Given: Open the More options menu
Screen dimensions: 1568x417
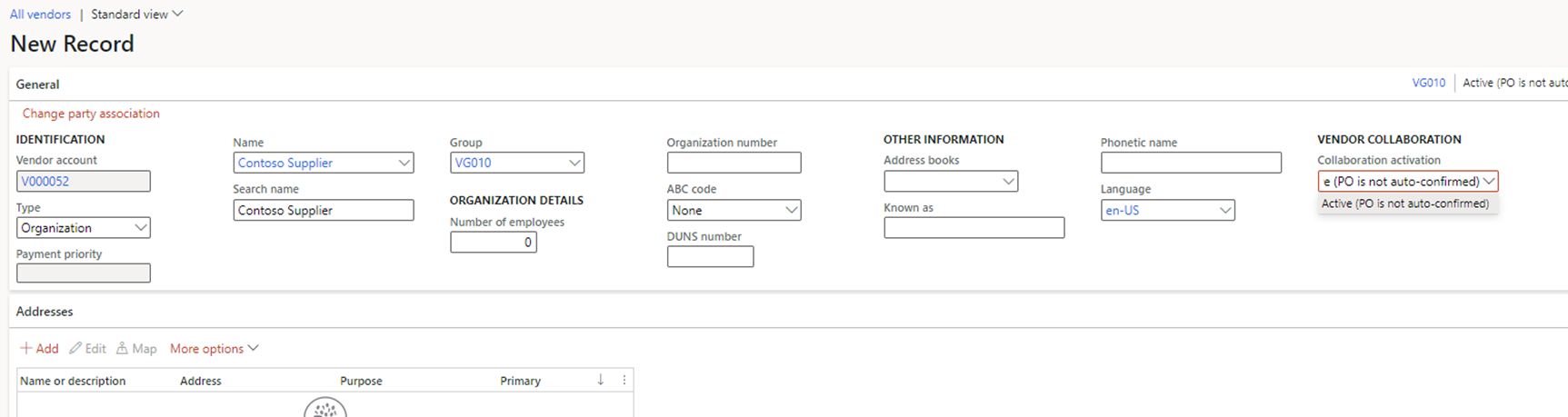Looking at the screenshot, I should pyautogui.click(x=214, y=349).
